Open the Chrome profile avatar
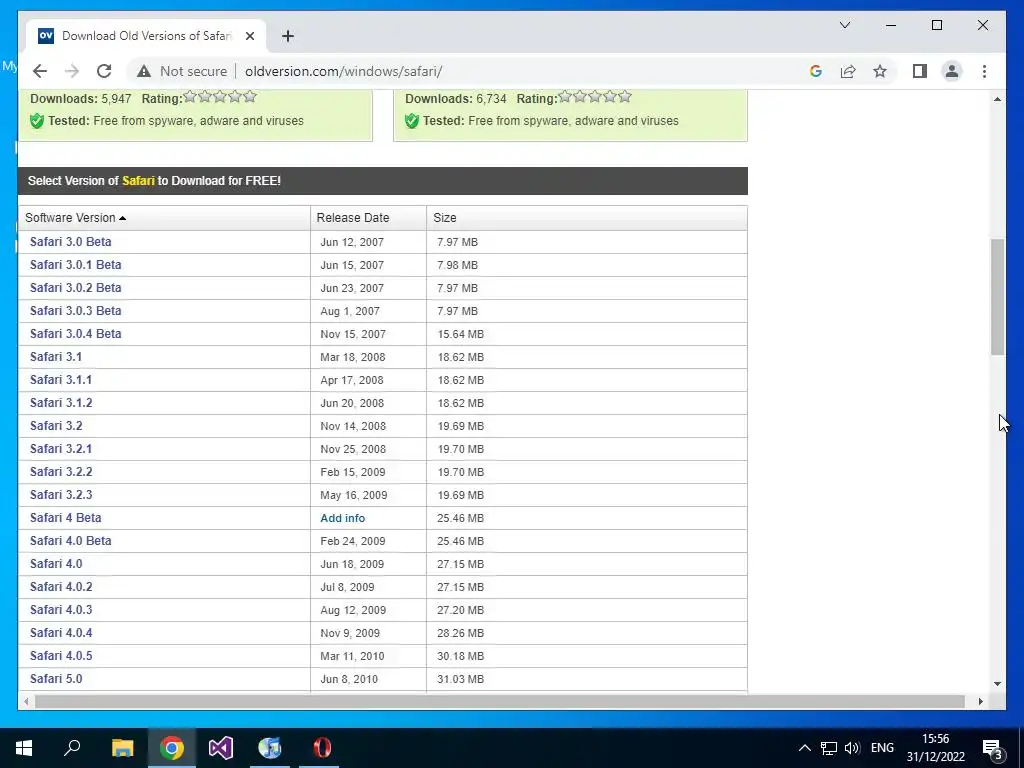1024x768 pixels. [x=952, y=71]
